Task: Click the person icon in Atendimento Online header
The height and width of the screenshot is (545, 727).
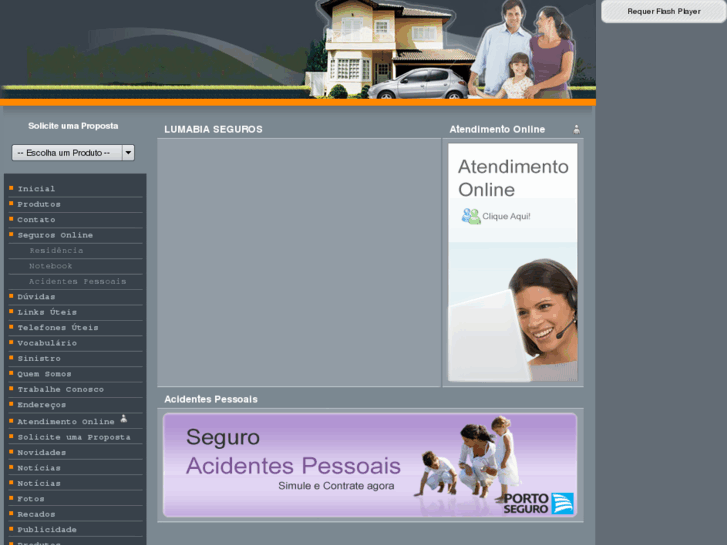Action: [577, 129]
